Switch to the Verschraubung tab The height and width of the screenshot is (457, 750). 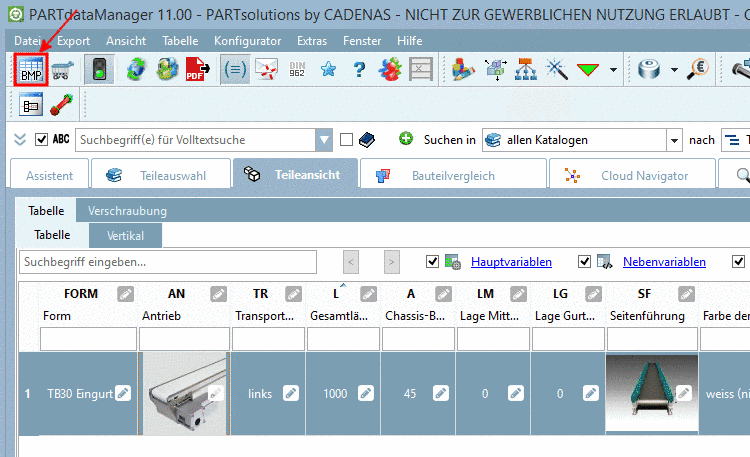click(127, 211)
